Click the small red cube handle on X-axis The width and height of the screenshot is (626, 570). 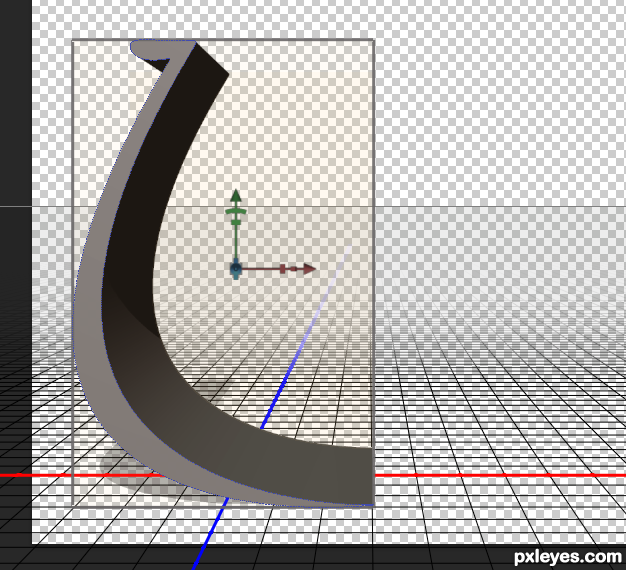(x=293, y=269)
